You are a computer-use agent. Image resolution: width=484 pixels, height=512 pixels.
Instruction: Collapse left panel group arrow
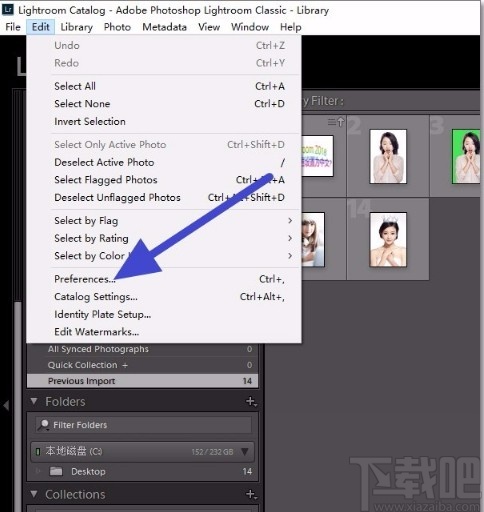point(6,406)
